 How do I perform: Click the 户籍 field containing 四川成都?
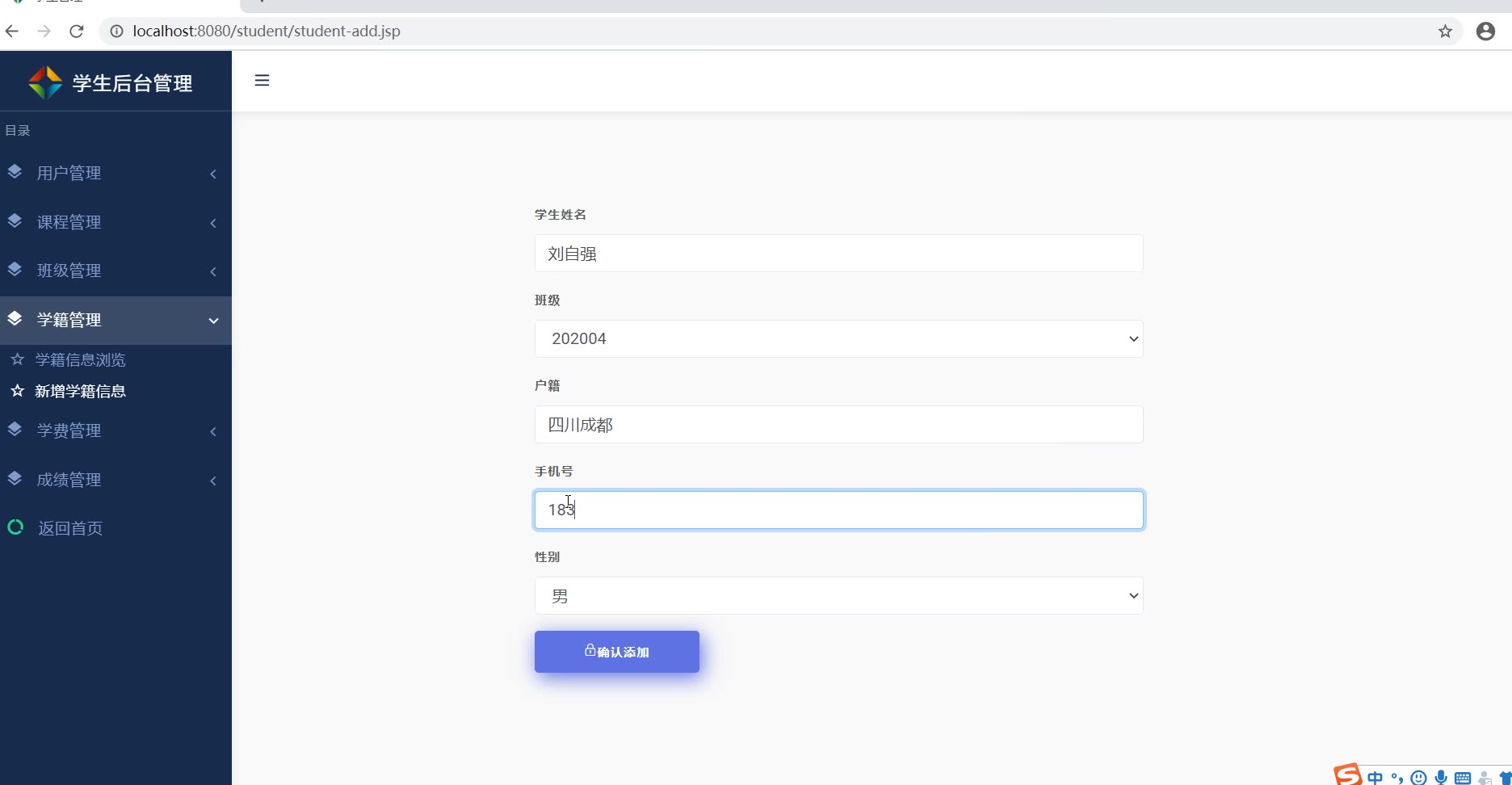coord(838,424)
